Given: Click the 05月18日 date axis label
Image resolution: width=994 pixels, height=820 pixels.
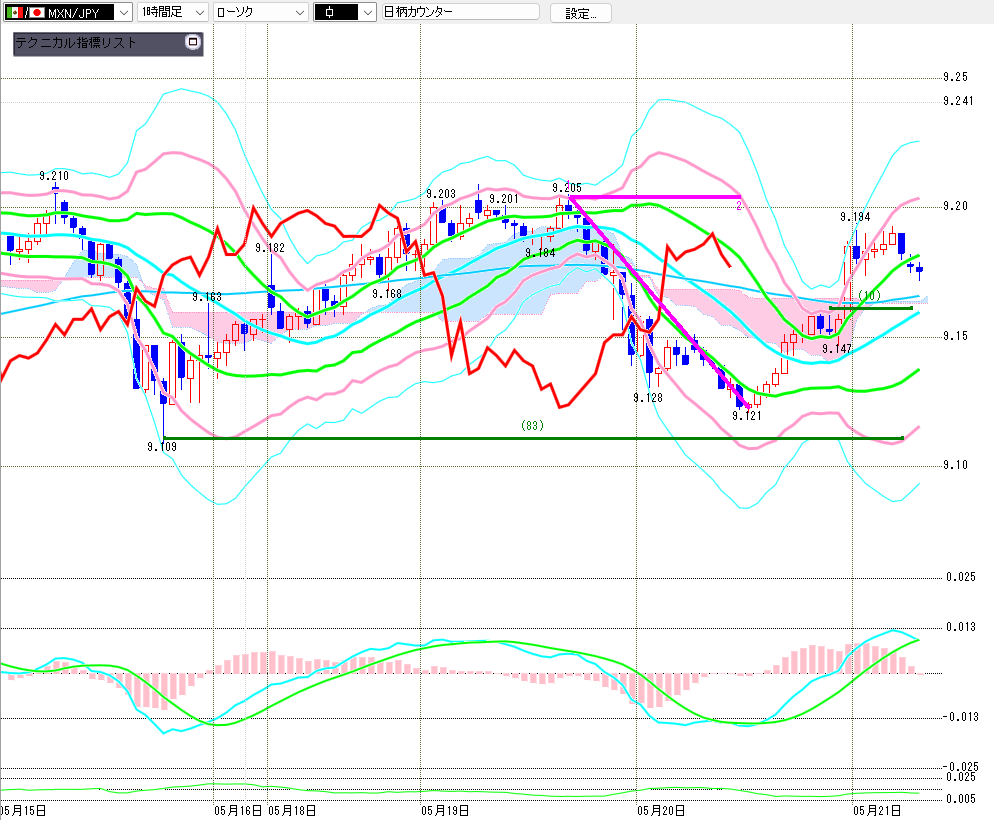Looking at the screenshot, I should tap(292, 810).
